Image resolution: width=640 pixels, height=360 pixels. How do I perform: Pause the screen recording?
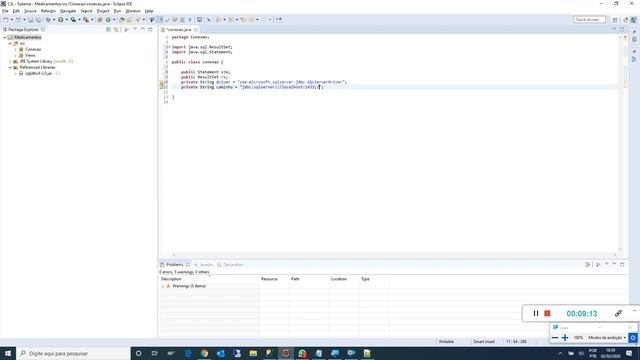[x=536, y=313]
